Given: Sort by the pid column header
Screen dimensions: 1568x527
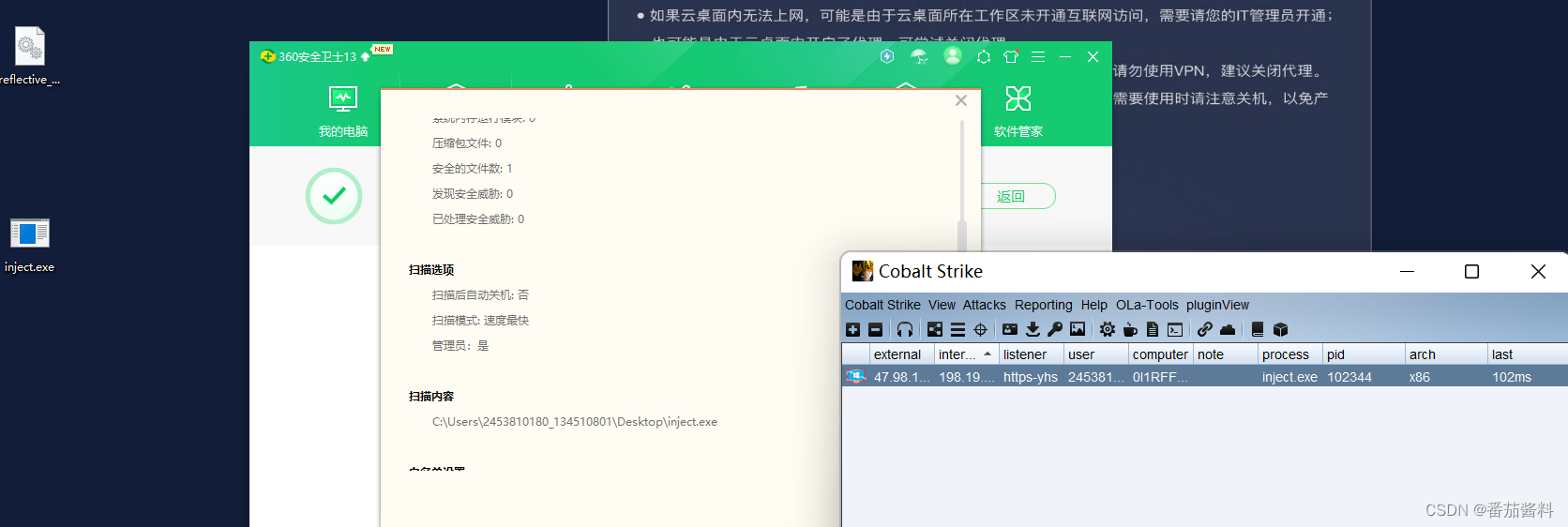Looking at the screenshot, I should pos(1364,354).
